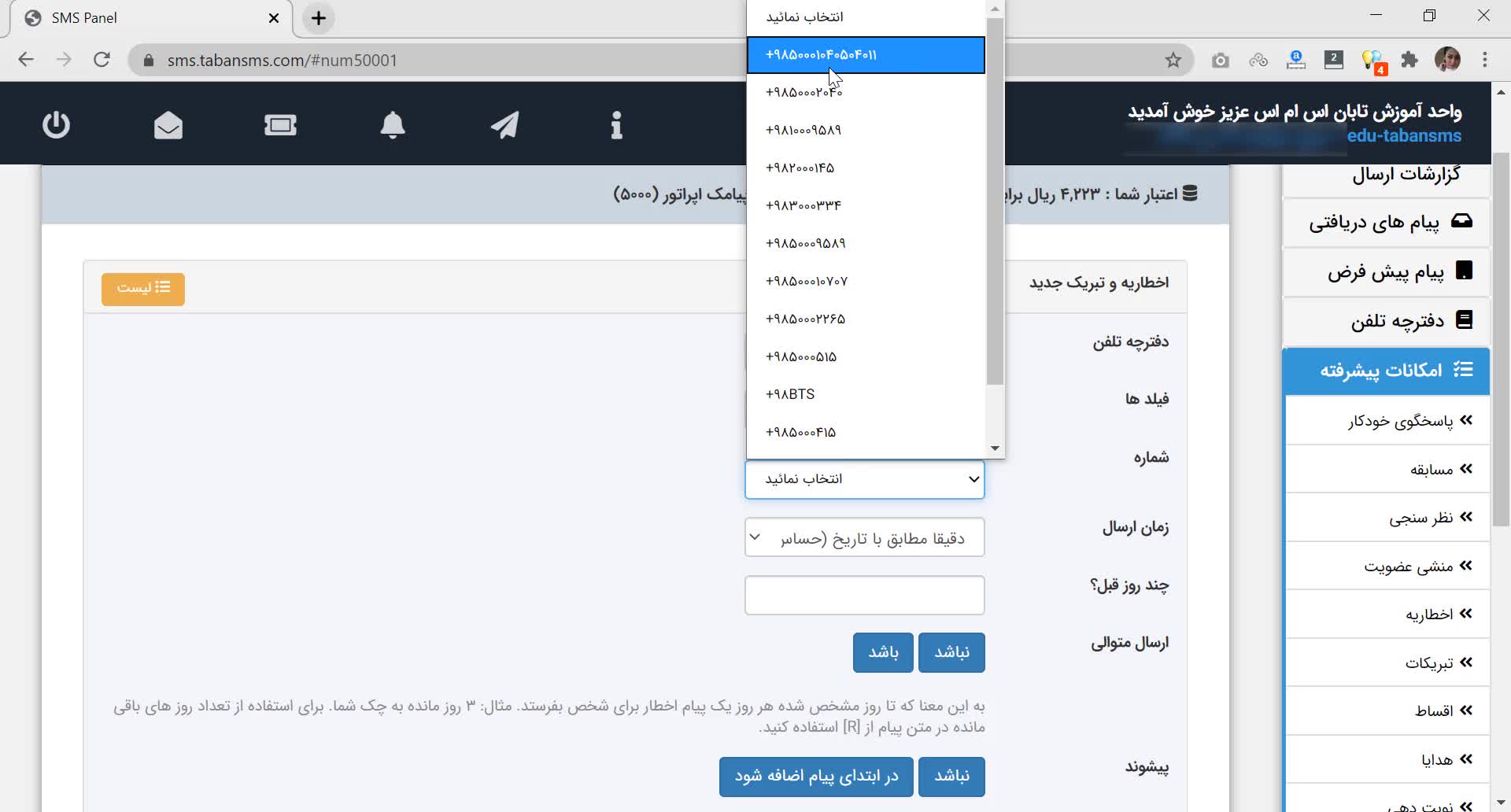Choose number +۹۸۳۰۰۰۳۳۴ from list

click(x=866, y=205)
